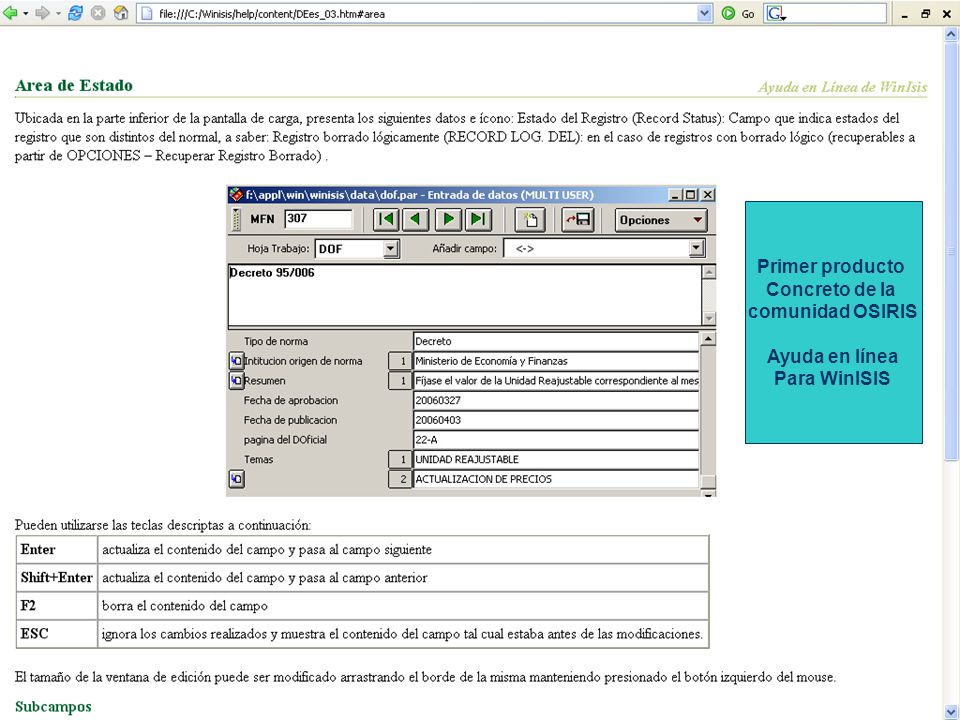Click the Temas field label
The image size is (960, 720).
tap(258, 459)
